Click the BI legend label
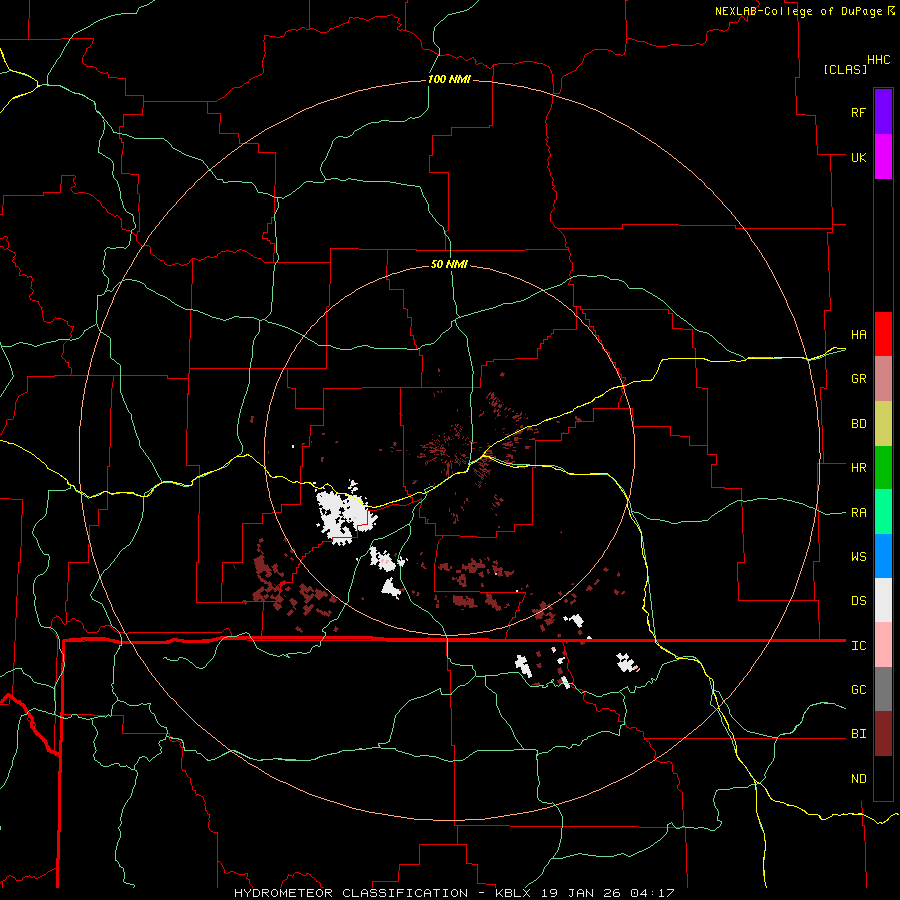 click(858, 734)
